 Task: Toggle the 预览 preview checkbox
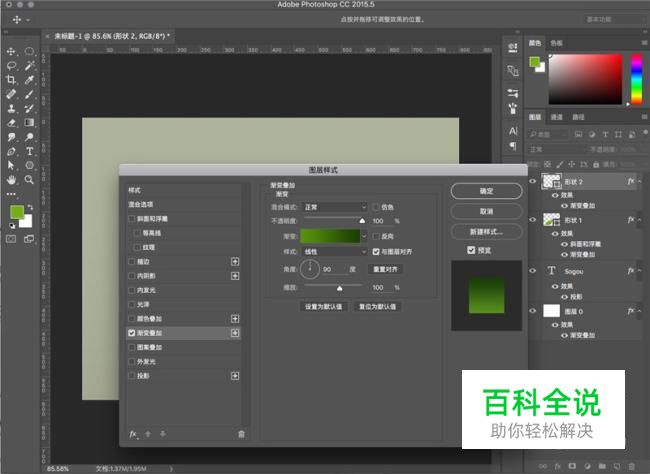click(471, 250)
